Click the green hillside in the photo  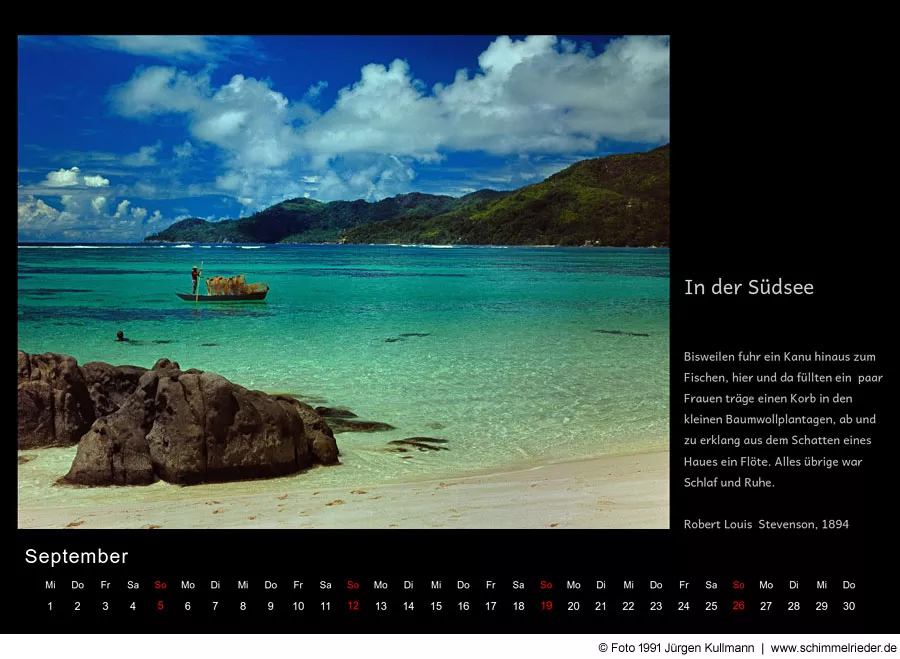click(x=560, y=205)
